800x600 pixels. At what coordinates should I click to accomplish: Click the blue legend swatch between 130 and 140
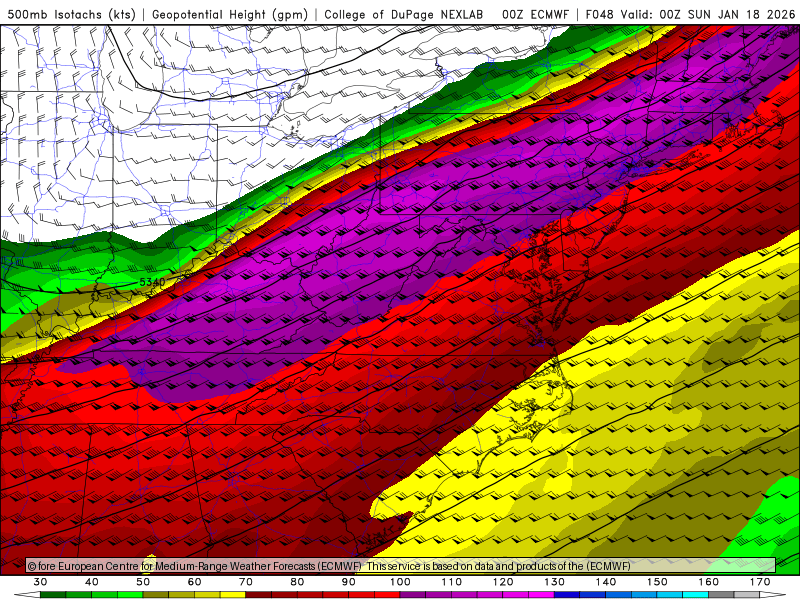[567, 595]
